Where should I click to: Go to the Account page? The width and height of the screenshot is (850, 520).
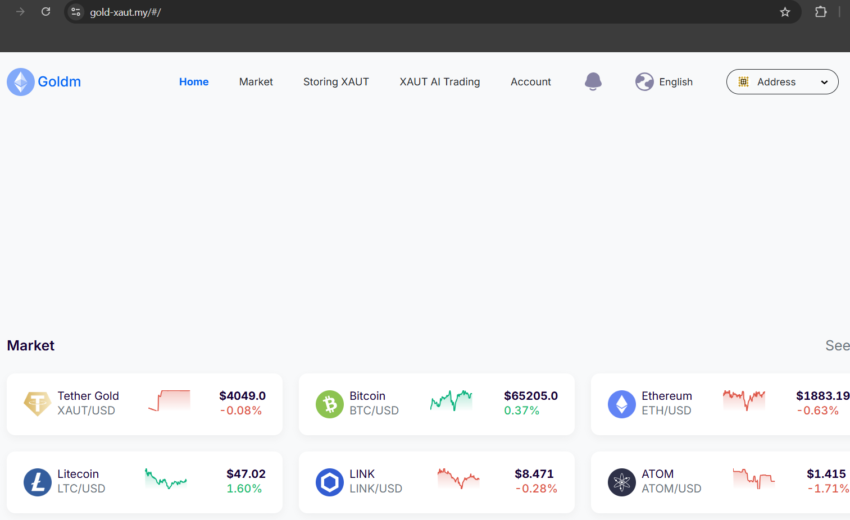(531, 82)
